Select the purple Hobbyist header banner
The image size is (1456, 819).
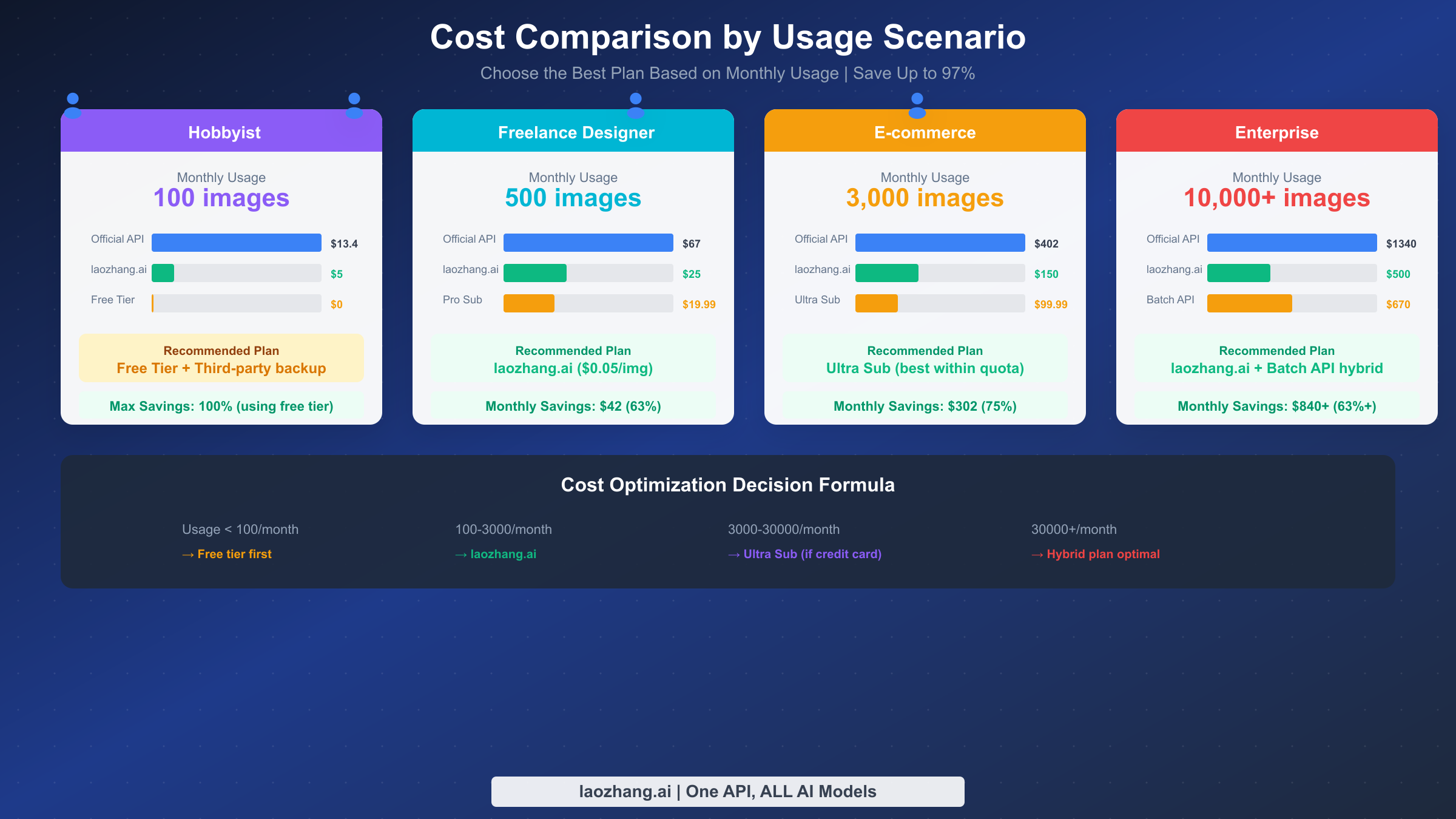(x=221, y=132)
